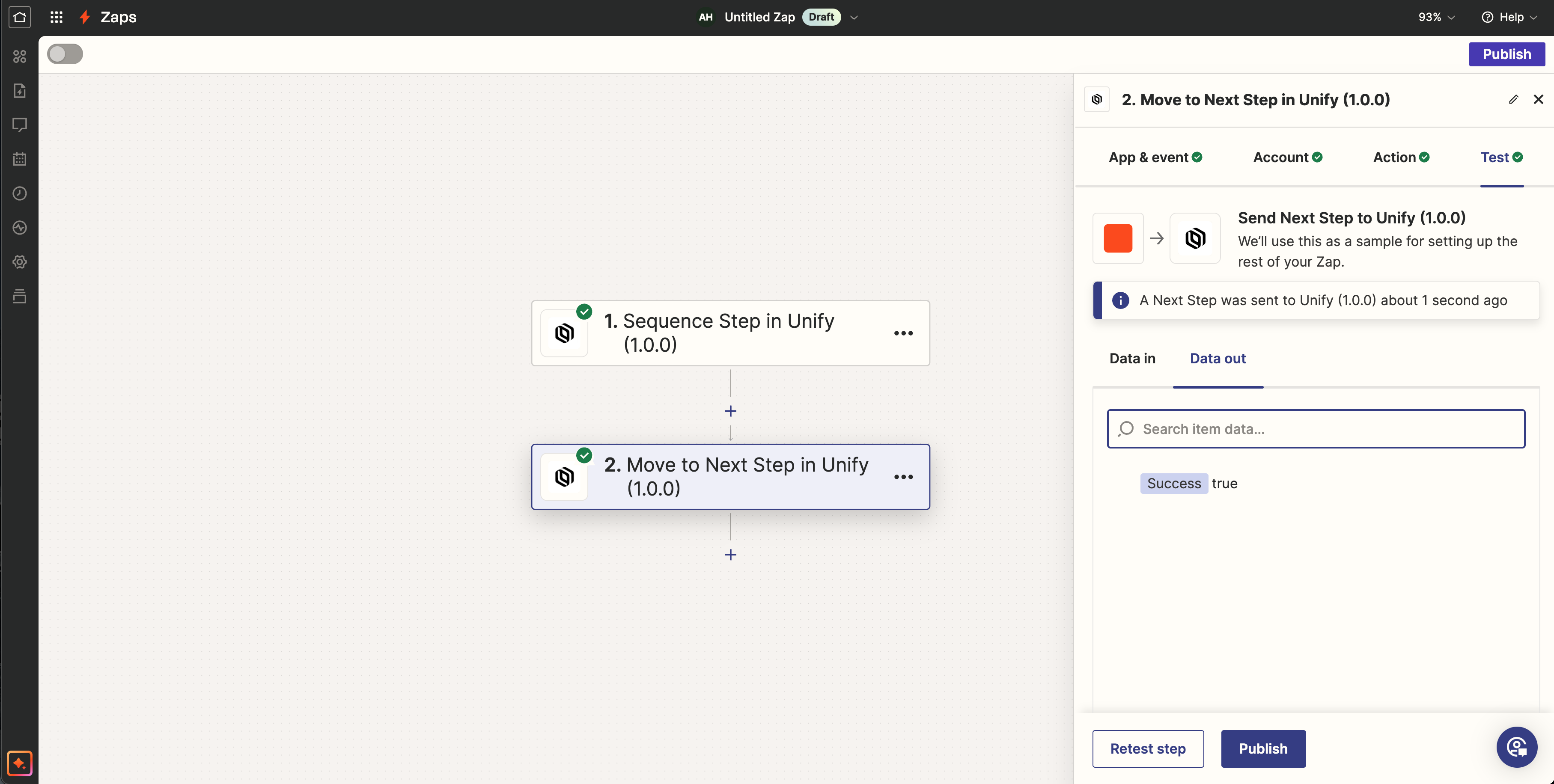This screenshot has width=1554, height=784.
Task: Switch to the Data in tab
Action: 1132,358
